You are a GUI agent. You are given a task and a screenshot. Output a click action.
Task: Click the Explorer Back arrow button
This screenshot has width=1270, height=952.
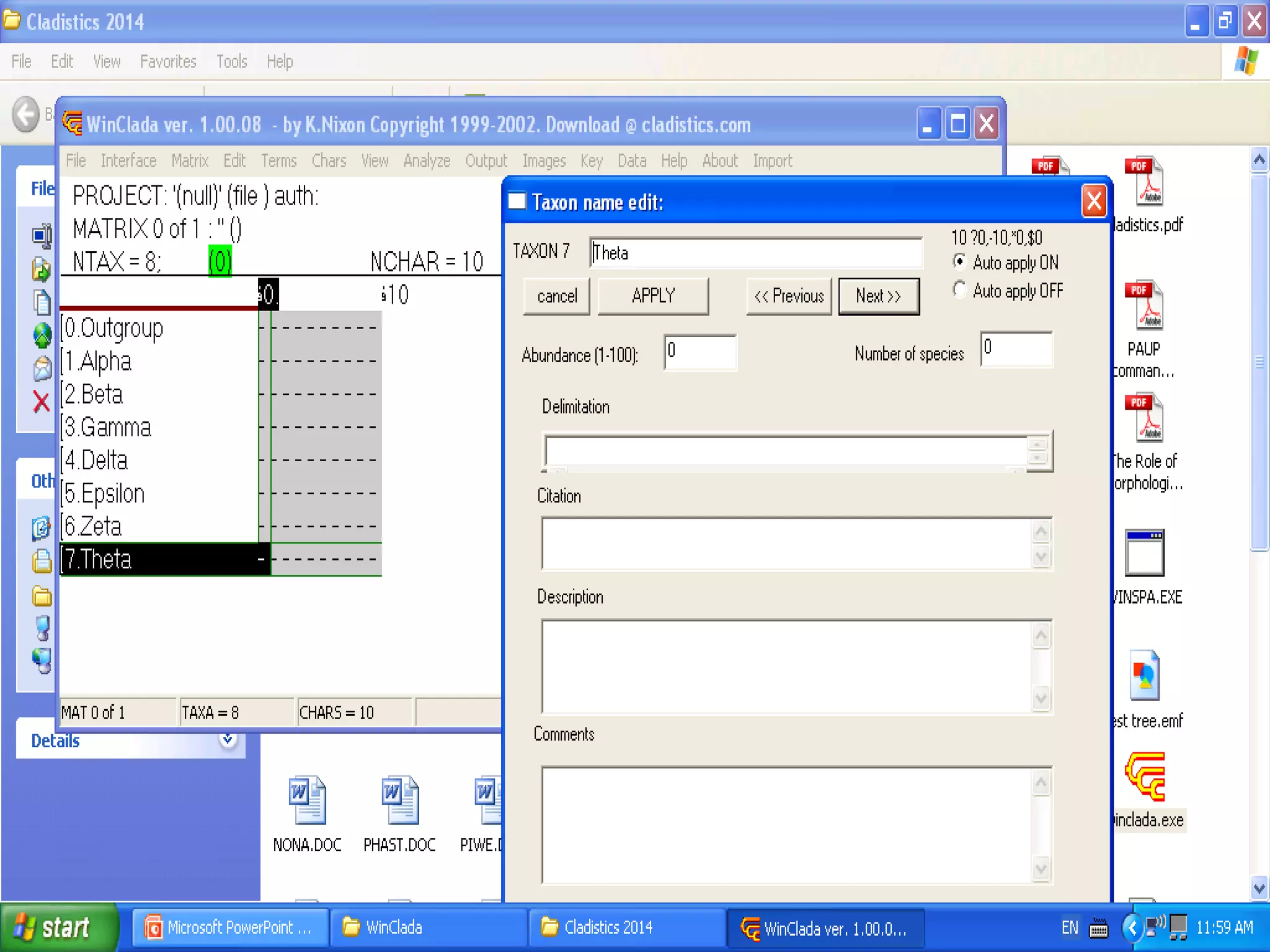pos(26,115)
